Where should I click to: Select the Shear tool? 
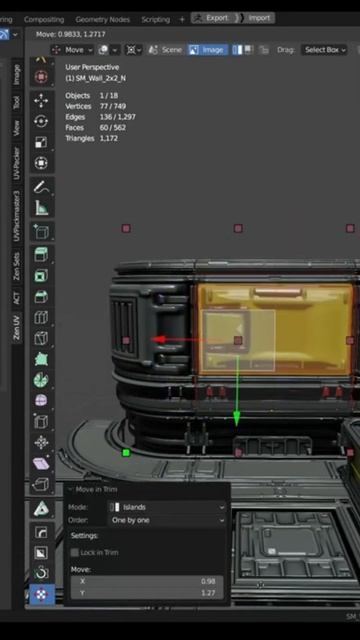pyautogui.click(x=41, y=463)
